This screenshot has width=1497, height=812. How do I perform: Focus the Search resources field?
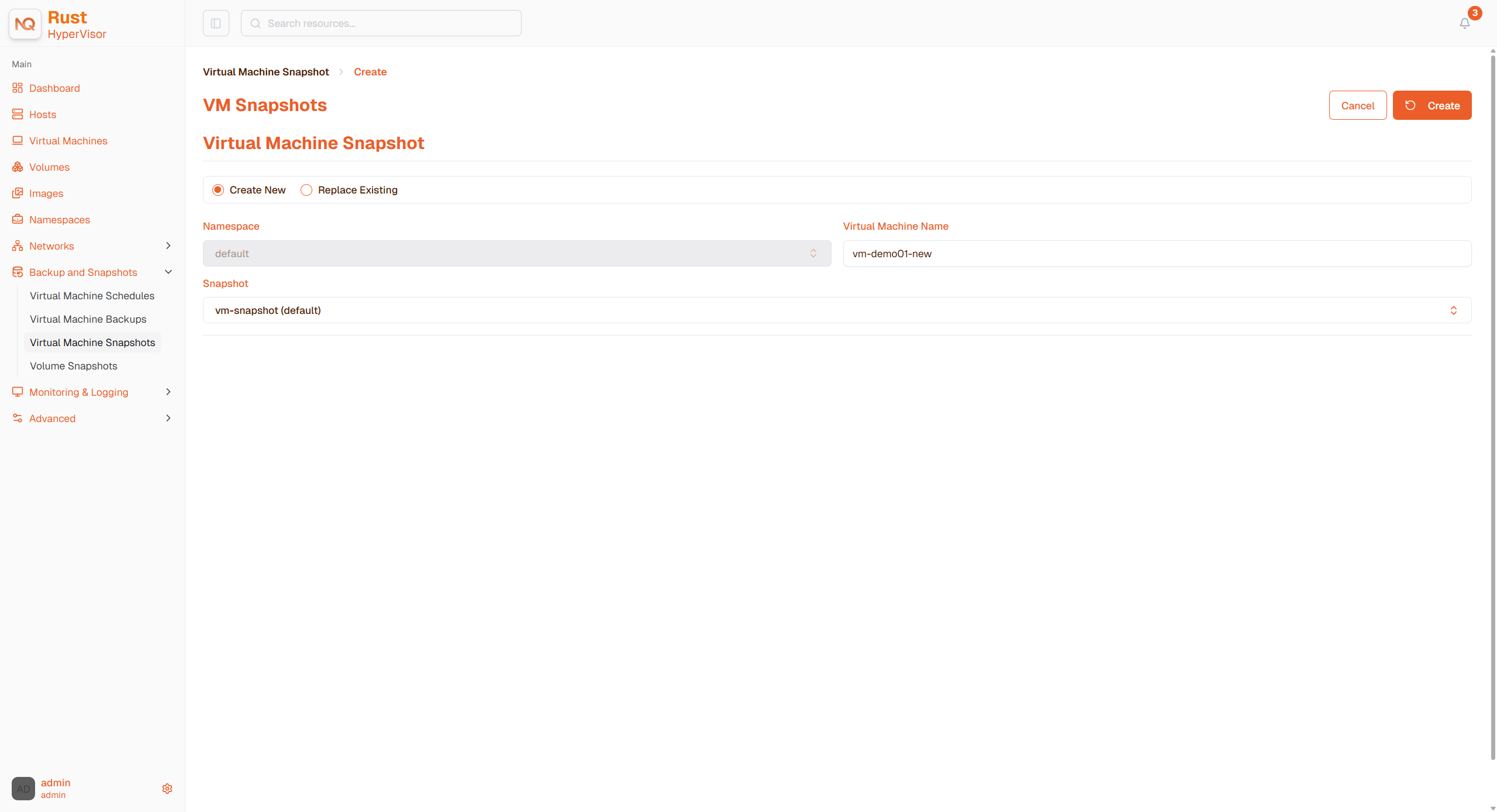click(381, 23)
